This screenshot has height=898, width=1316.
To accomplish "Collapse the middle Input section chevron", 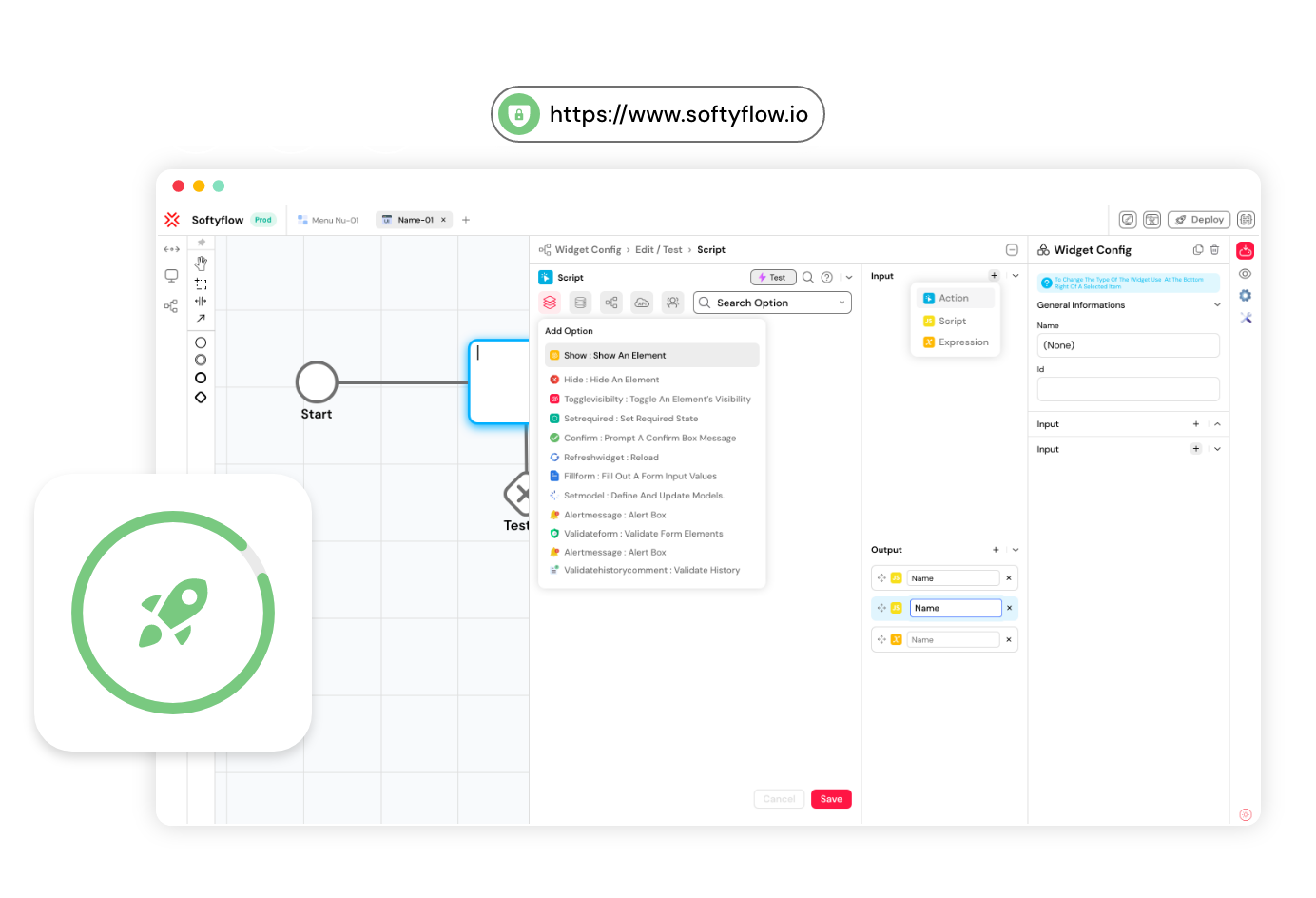I will [x=1016, y=276].
